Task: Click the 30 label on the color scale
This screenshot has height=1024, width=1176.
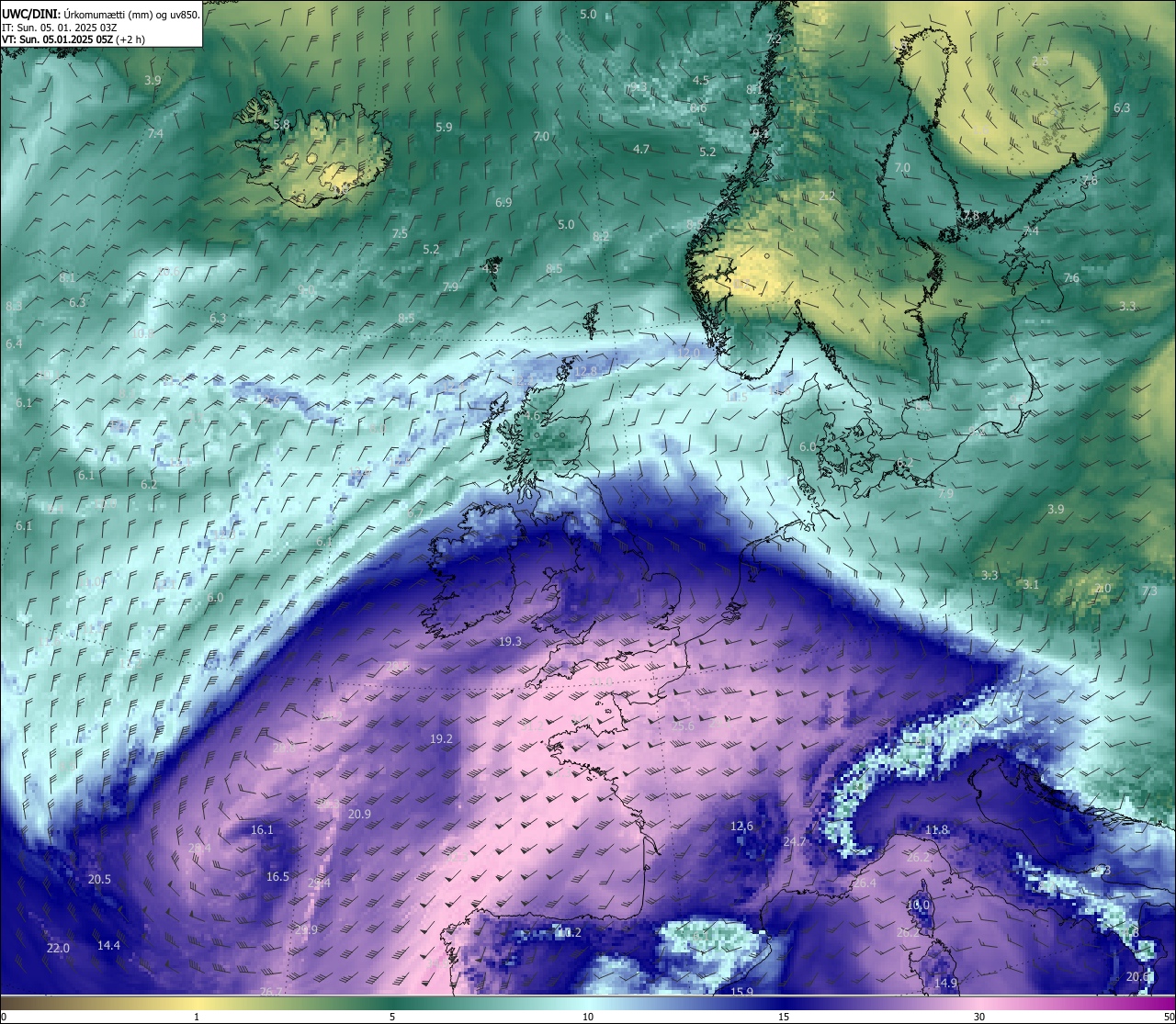Action: [x=979, y=1017]
